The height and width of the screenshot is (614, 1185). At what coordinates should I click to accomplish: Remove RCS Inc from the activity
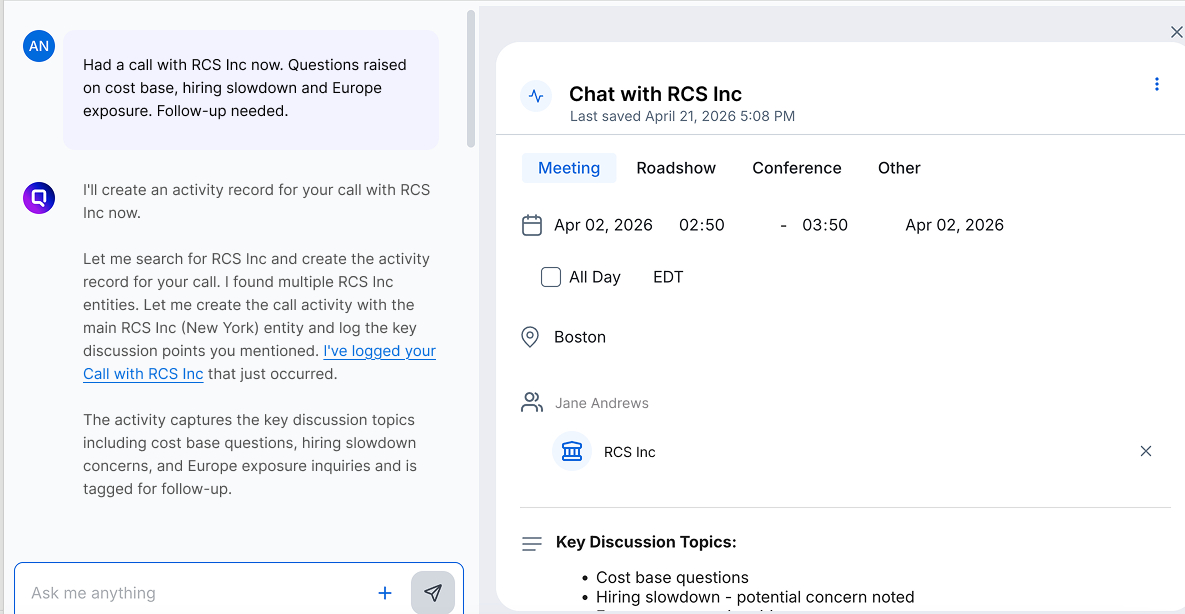pos(1146,451)
